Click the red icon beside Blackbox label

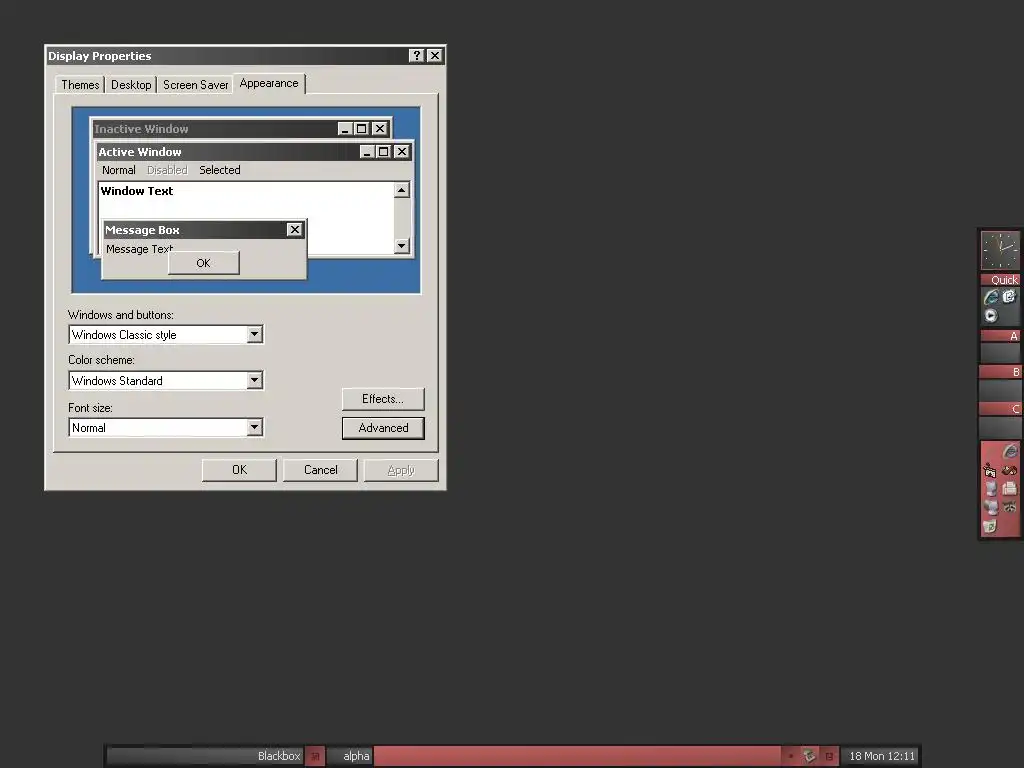(315, 756)
